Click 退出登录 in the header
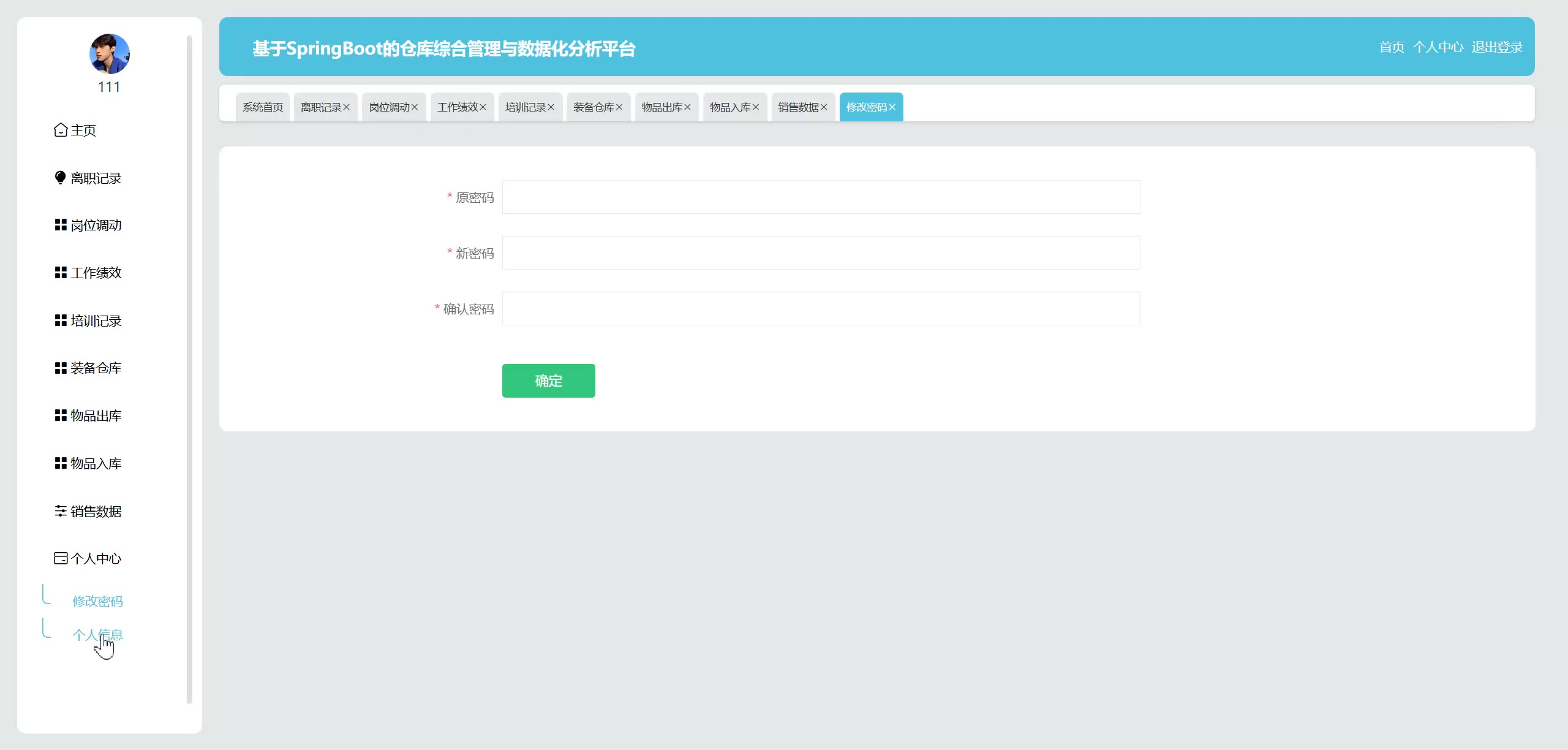1568x750 pixels. click(1496, 47)
